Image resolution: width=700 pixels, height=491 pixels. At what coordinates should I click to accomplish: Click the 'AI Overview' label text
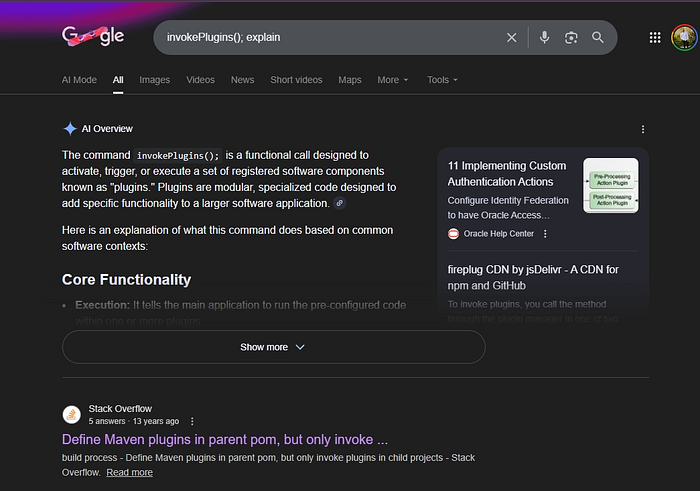107,129
